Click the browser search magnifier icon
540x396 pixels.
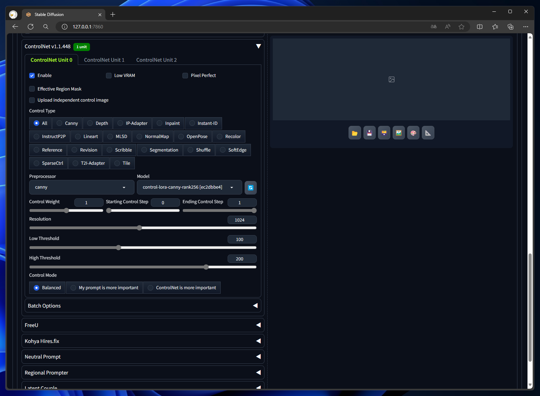tap(45, 27)
